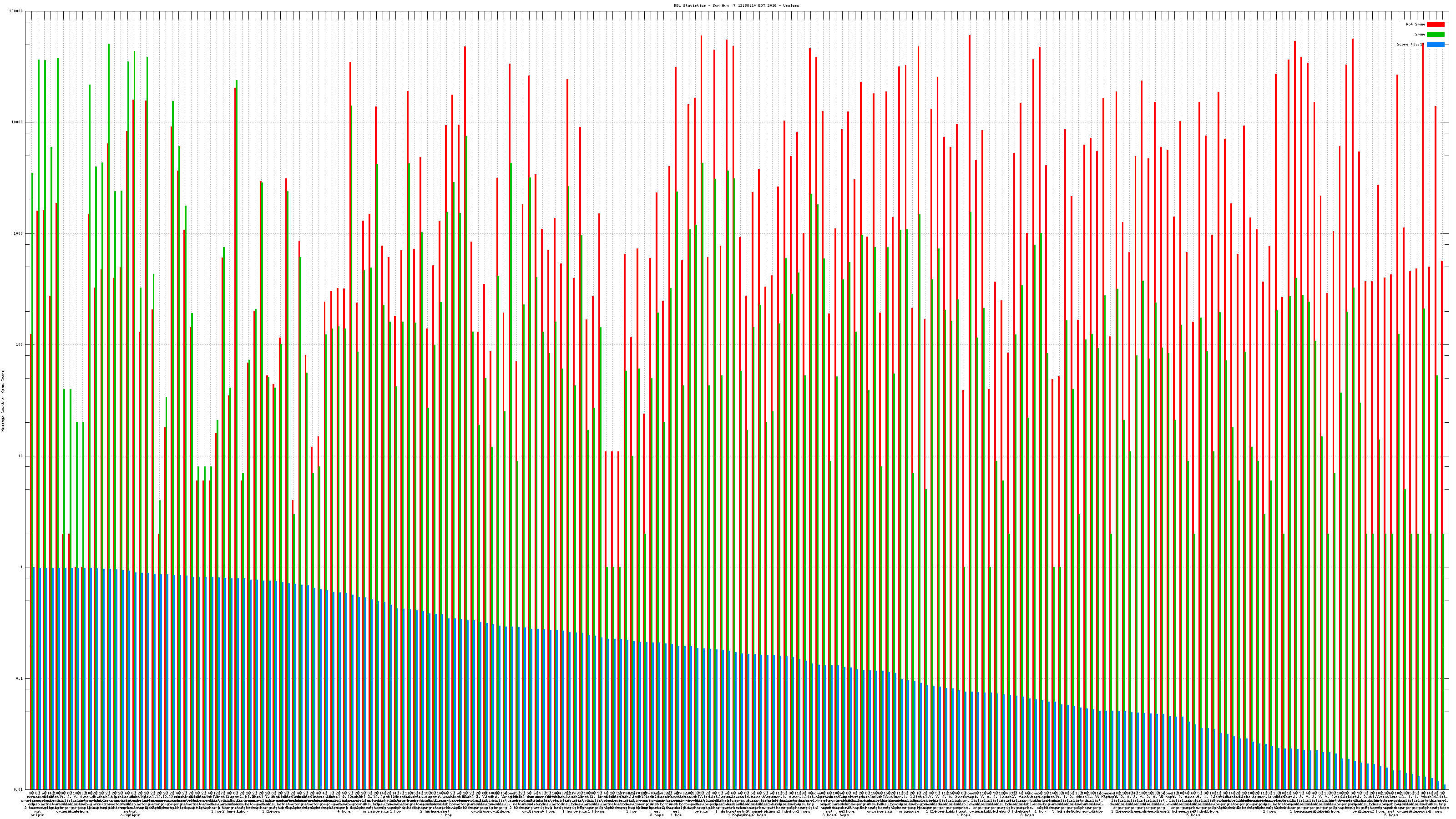1456x819 pixels.
Task: Click the 0.1 y-axis tick label
Action: coord(20,678)
